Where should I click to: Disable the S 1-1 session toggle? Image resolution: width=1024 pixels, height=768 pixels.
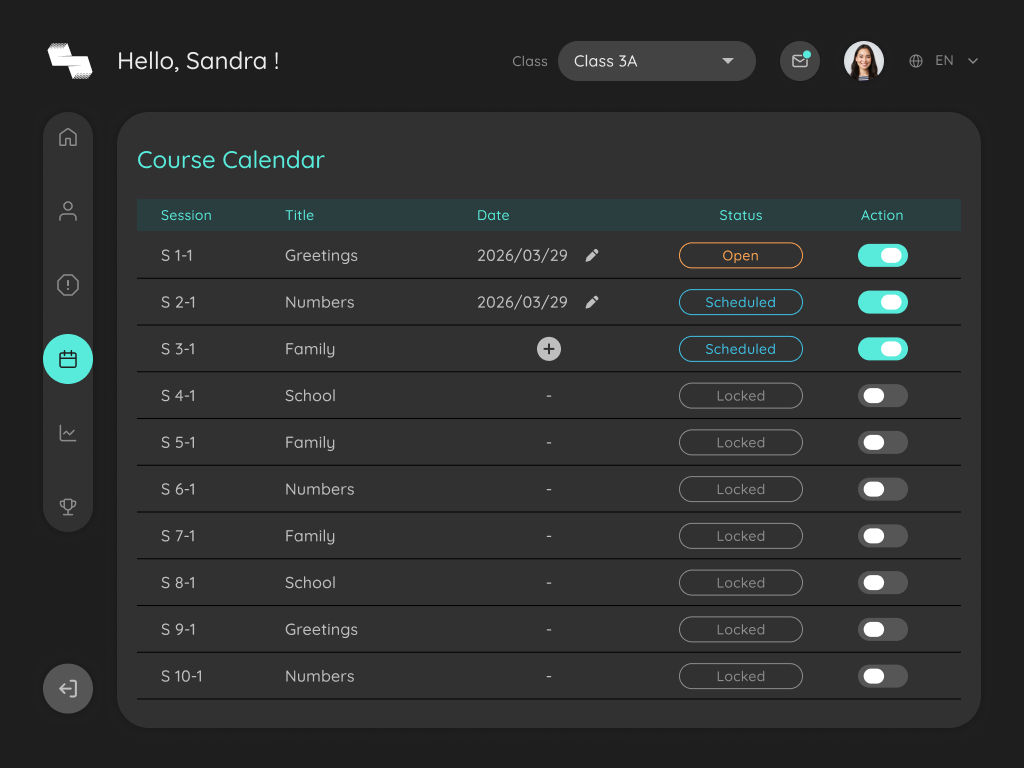[883, 255]
